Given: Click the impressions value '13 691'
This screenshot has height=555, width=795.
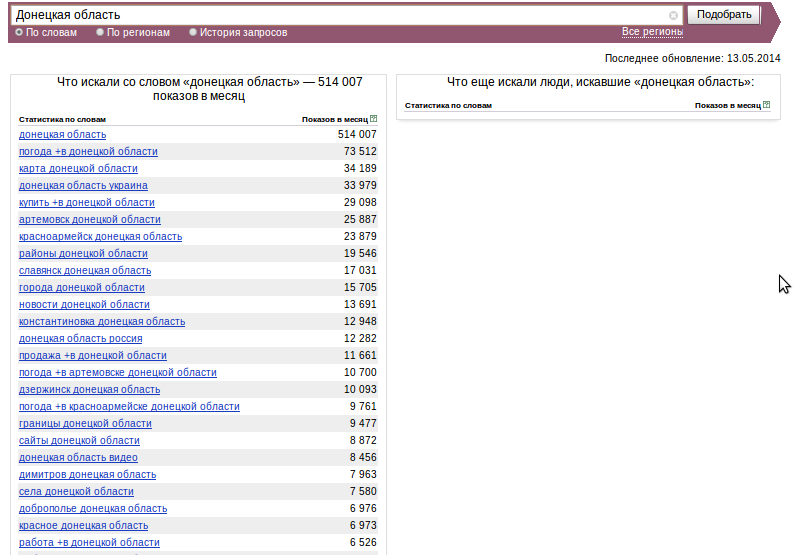Looking at the screenshot, I should point(360,304).
